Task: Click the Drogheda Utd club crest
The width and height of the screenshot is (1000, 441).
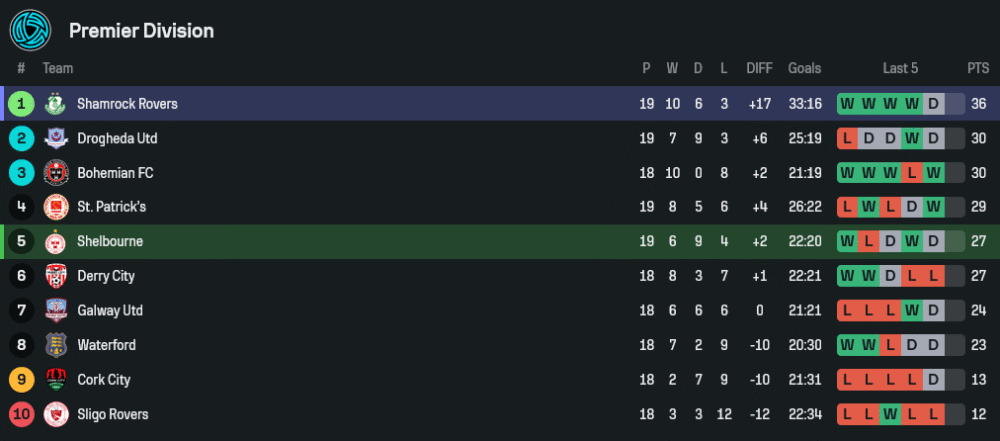Action: click(56, 138)
